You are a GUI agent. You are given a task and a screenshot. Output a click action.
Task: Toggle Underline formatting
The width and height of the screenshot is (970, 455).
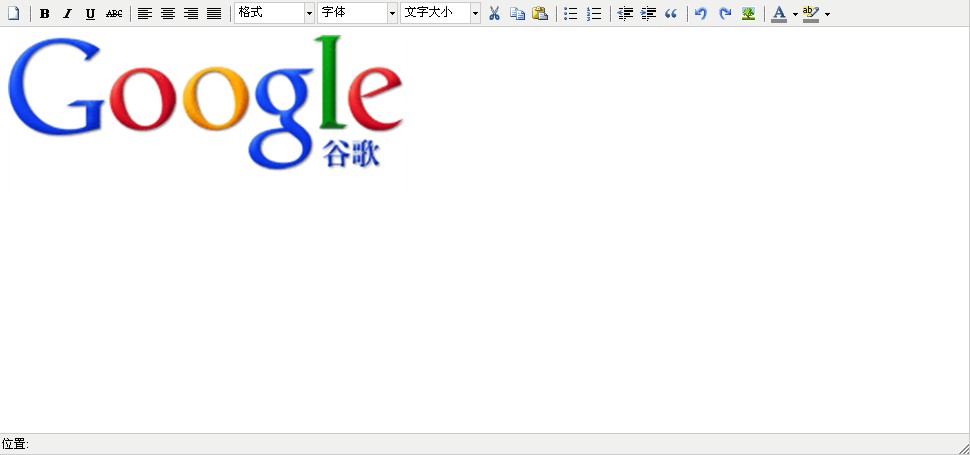tap(90, 13)
